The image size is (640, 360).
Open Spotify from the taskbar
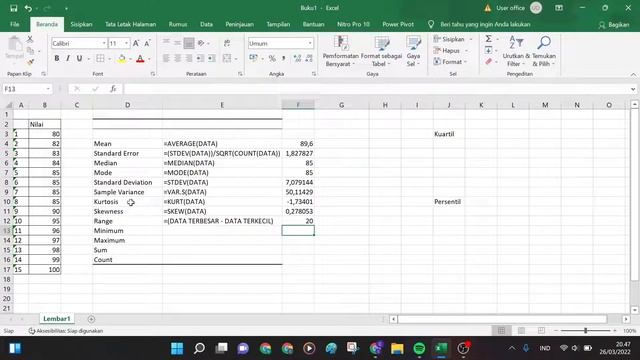coord(419,348)
